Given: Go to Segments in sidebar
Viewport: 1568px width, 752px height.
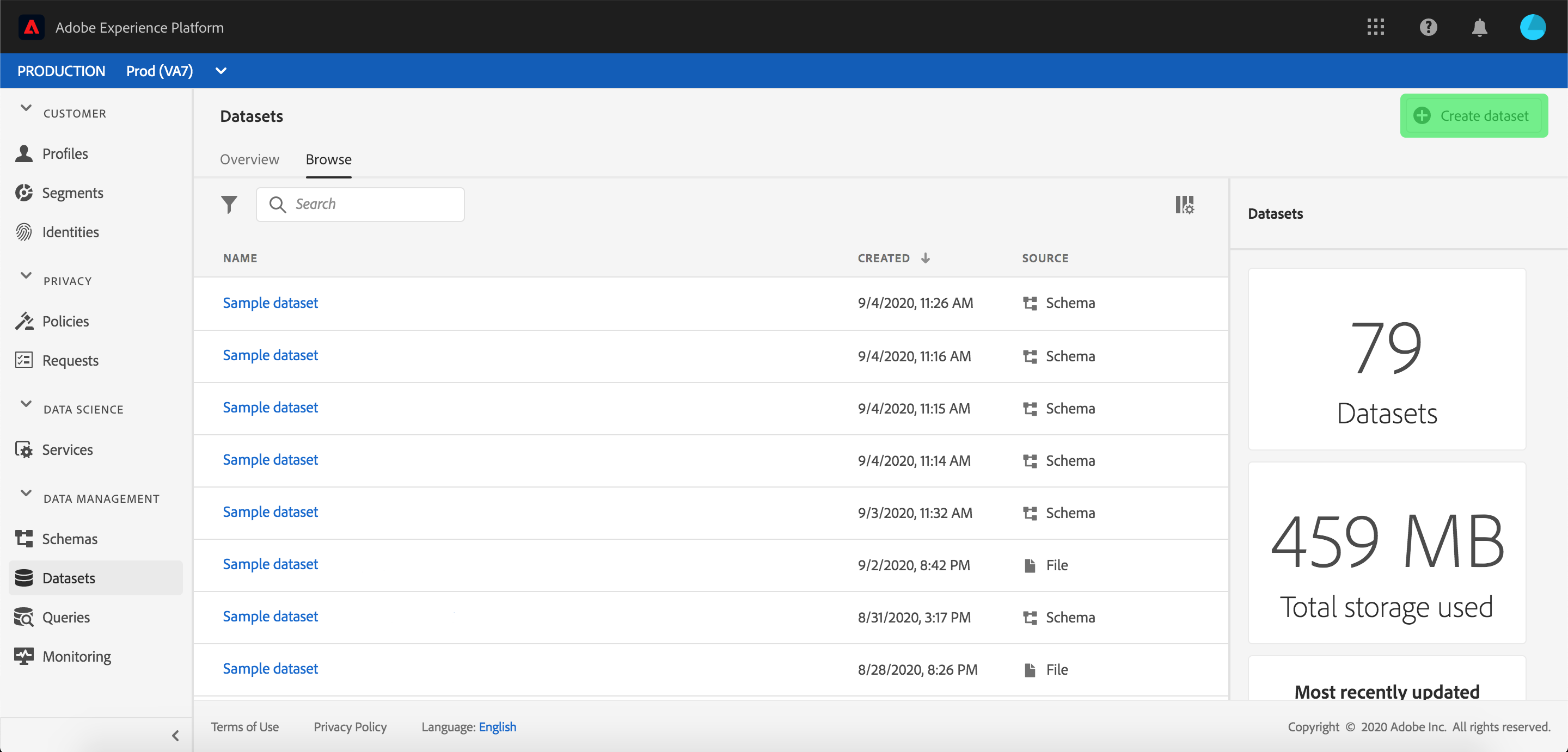Looking at the screenshot, I should [72, 193].
